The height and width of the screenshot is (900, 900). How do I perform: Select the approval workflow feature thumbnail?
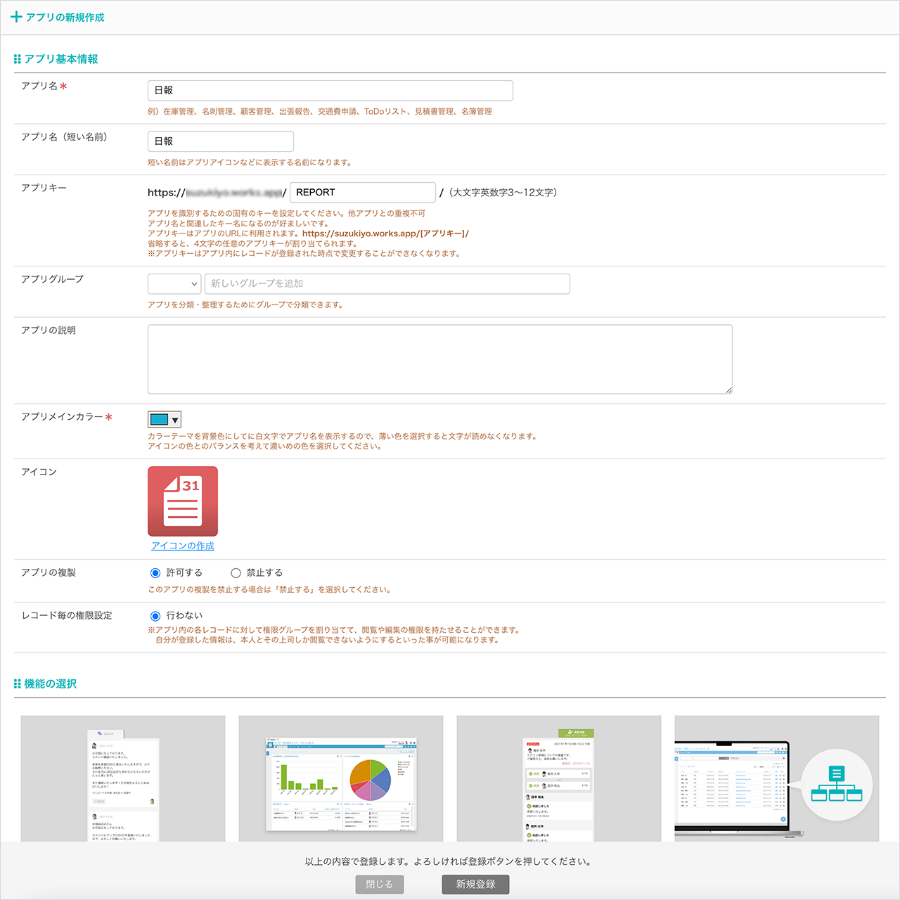point(559,778)
